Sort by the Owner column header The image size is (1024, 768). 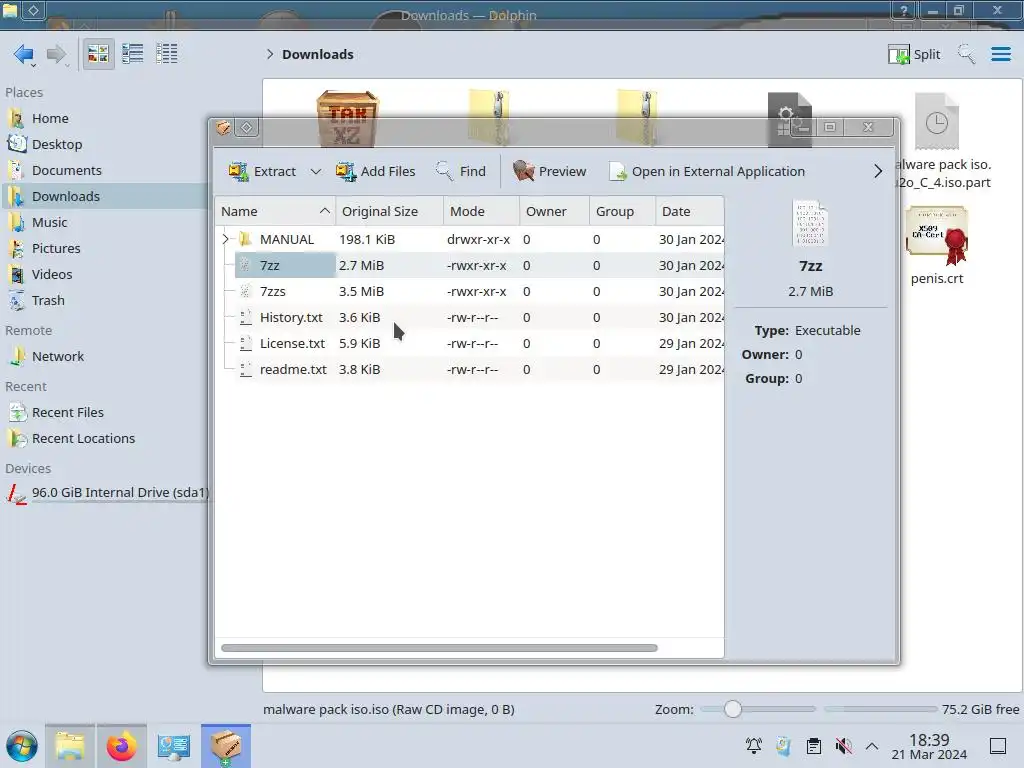554,211
